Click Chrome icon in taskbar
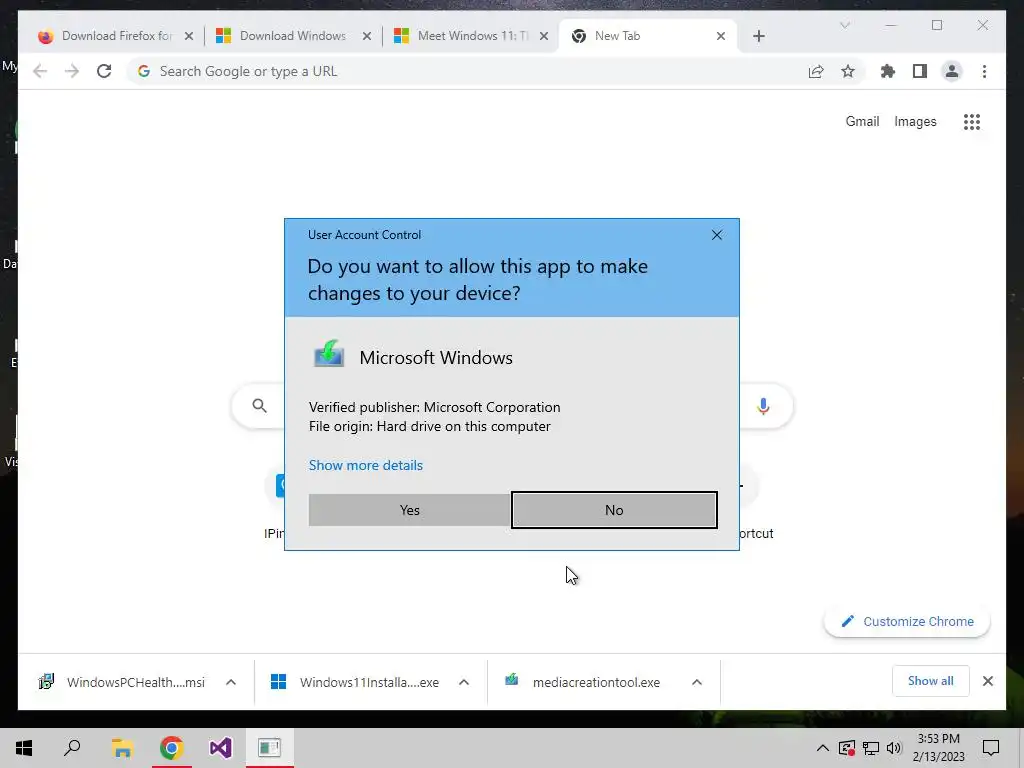 point(171,748)
